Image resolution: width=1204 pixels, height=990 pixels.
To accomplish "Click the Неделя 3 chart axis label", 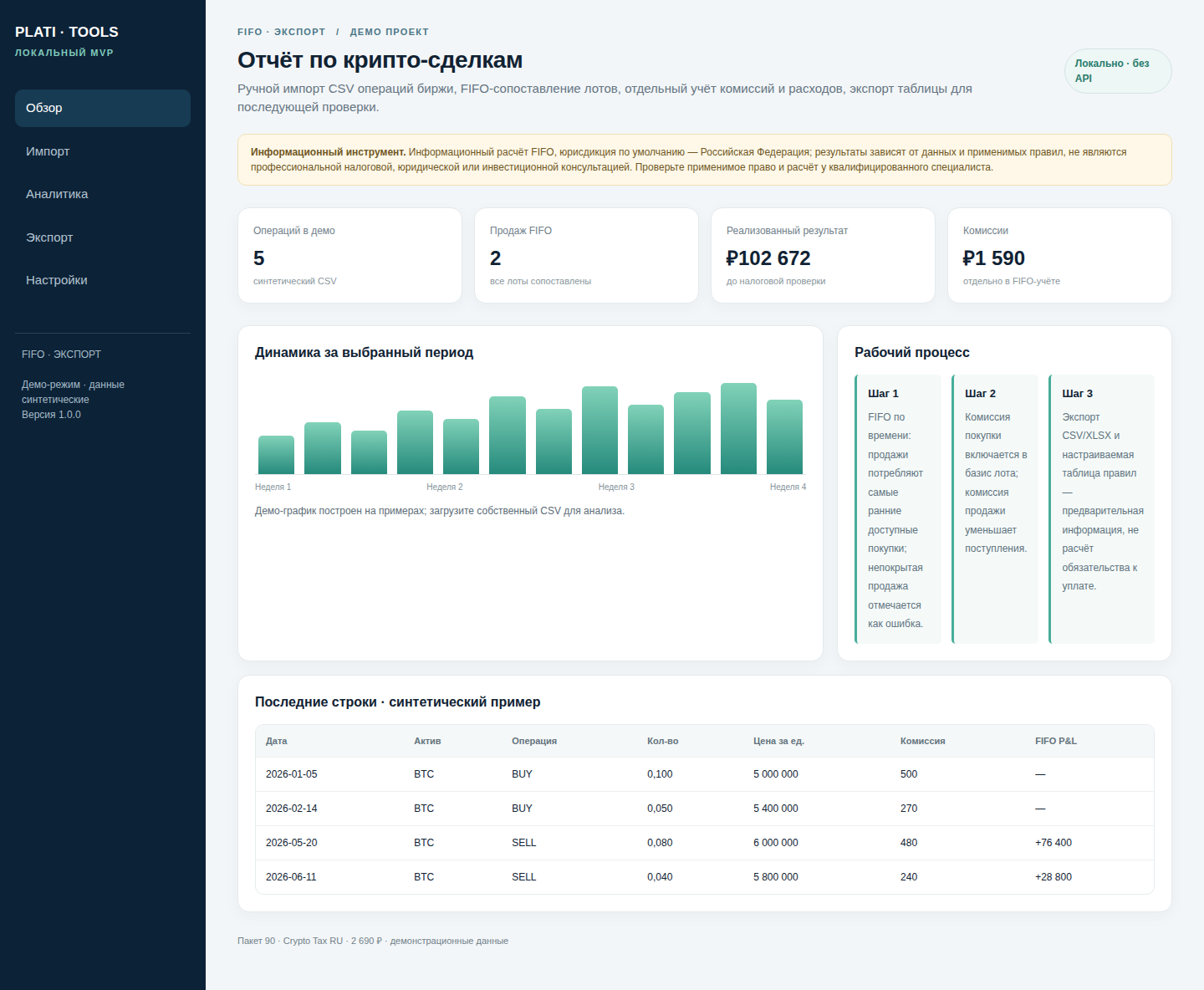I will pos(616,487).
